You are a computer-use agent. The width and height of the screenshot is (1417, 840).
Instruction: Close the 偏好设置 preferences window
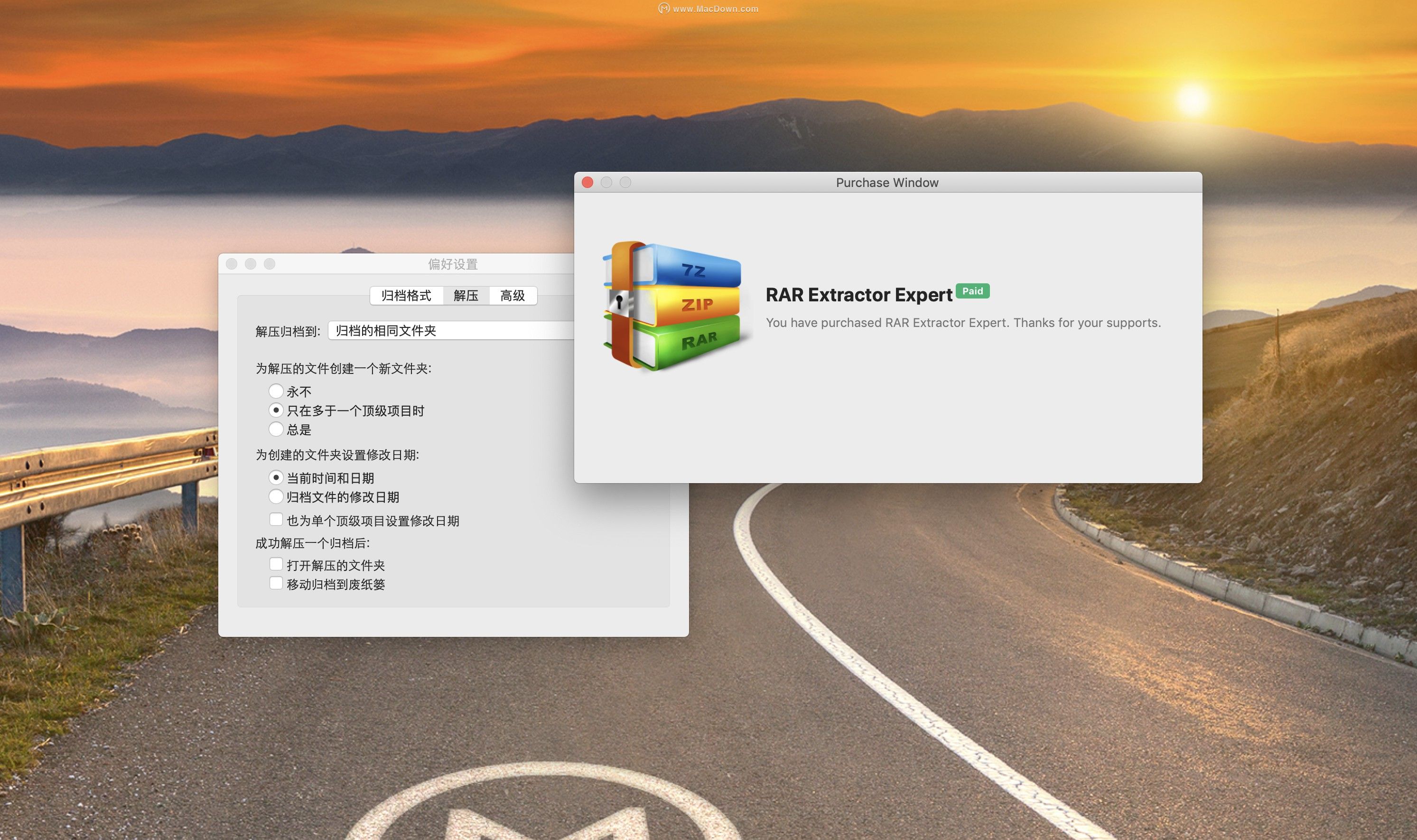click(232, 264)
